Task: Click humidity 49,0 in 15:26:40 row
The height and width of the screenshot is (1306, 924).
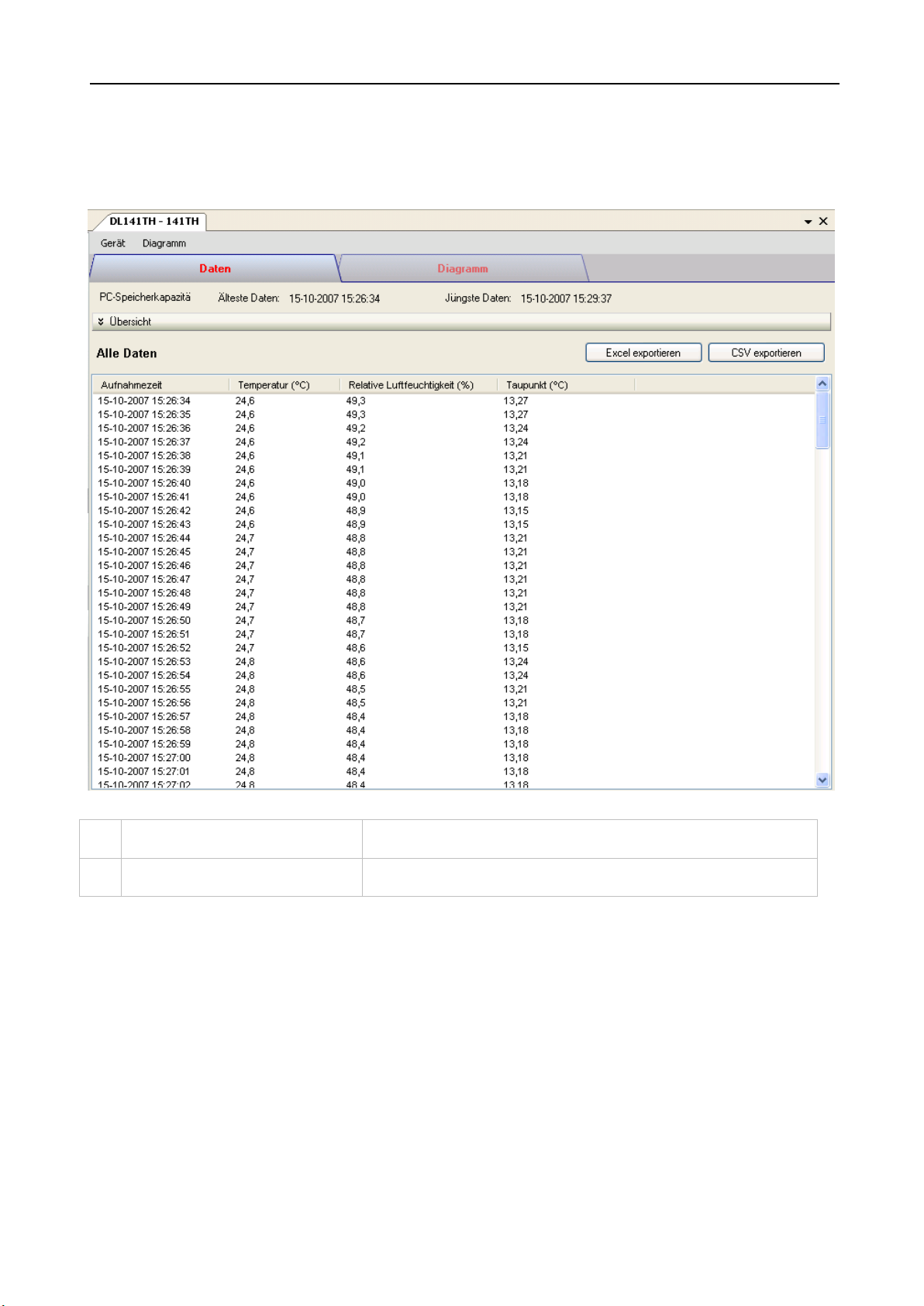Action: (x=356, y=484)
